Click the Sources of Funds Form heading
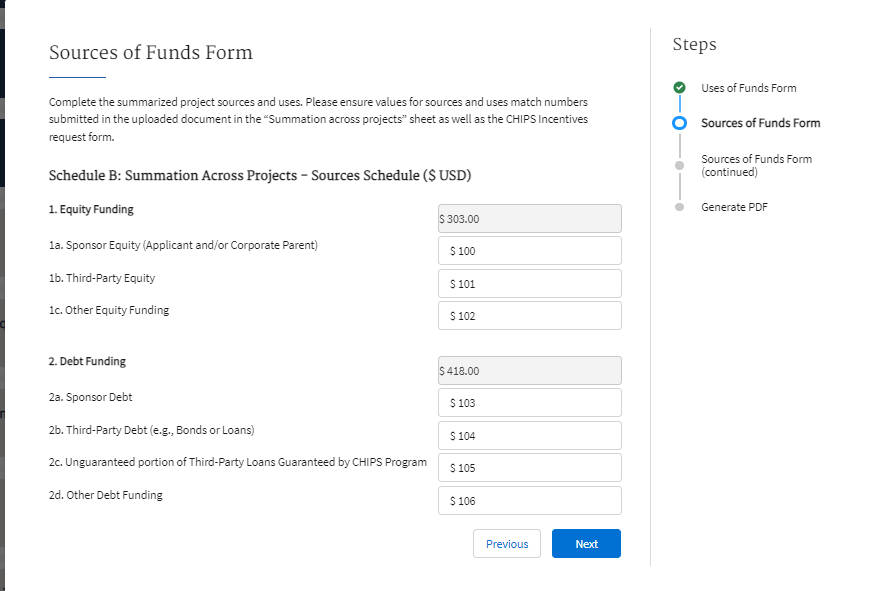Screen dimensions: 873x591 (x=151, y=53)
